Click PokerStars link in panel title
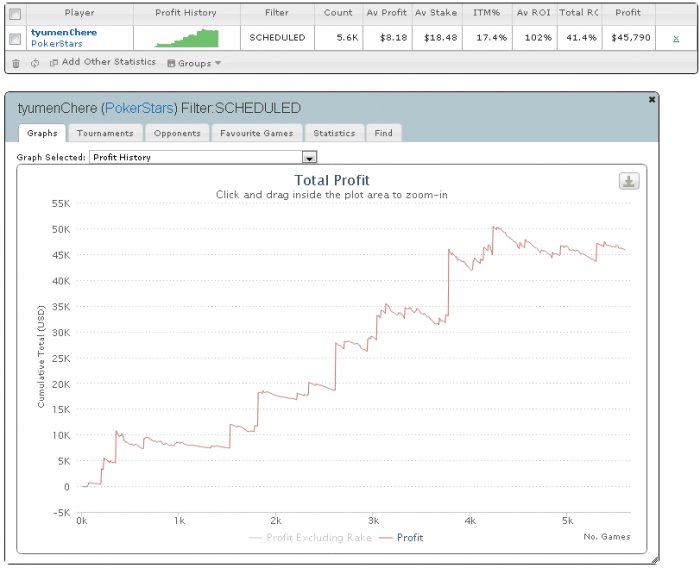Screen dimensions: 700x574 (x=139, y=108)
